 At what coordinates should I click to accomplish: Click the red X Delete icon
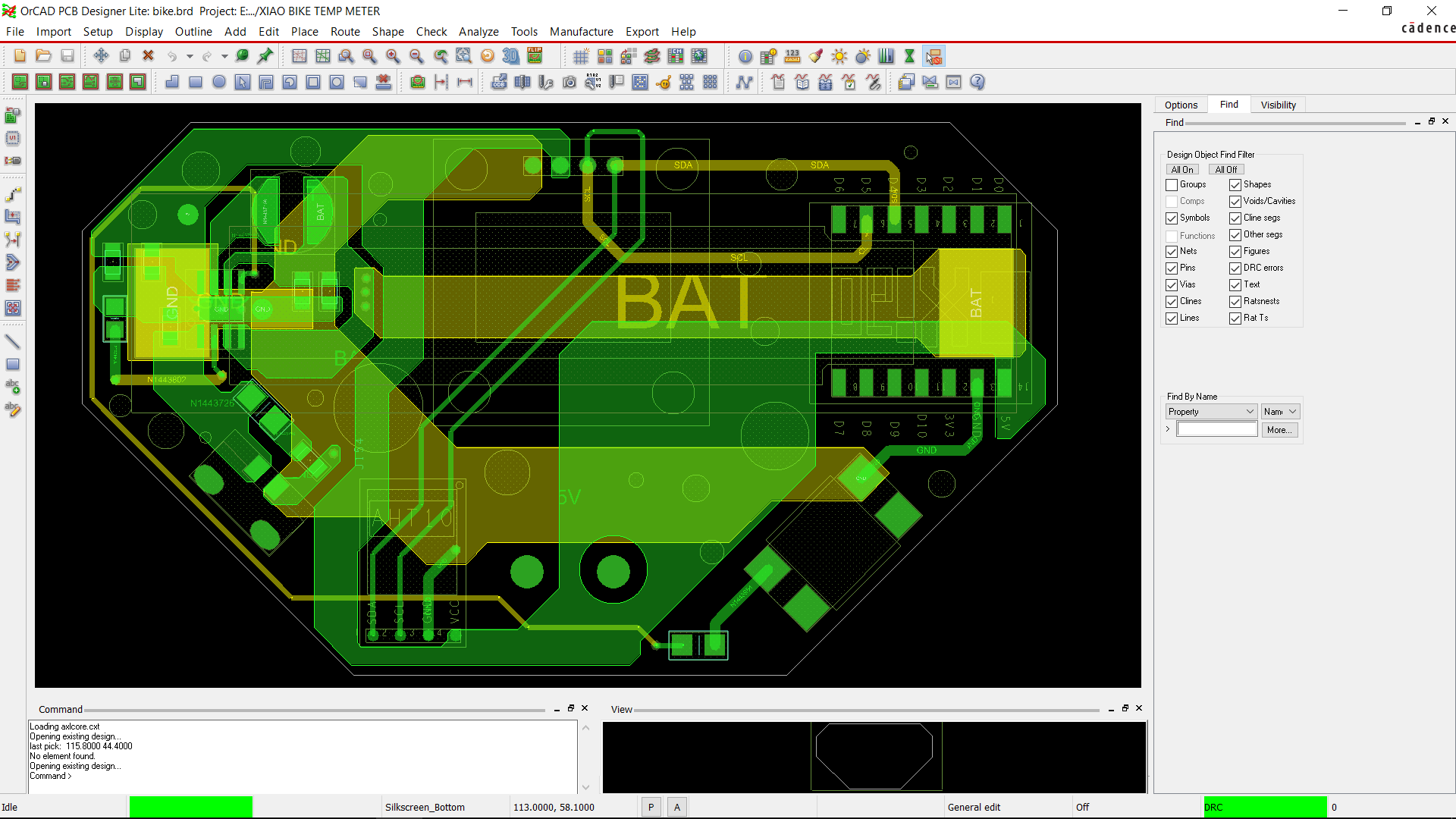click(x=148, y=55)
